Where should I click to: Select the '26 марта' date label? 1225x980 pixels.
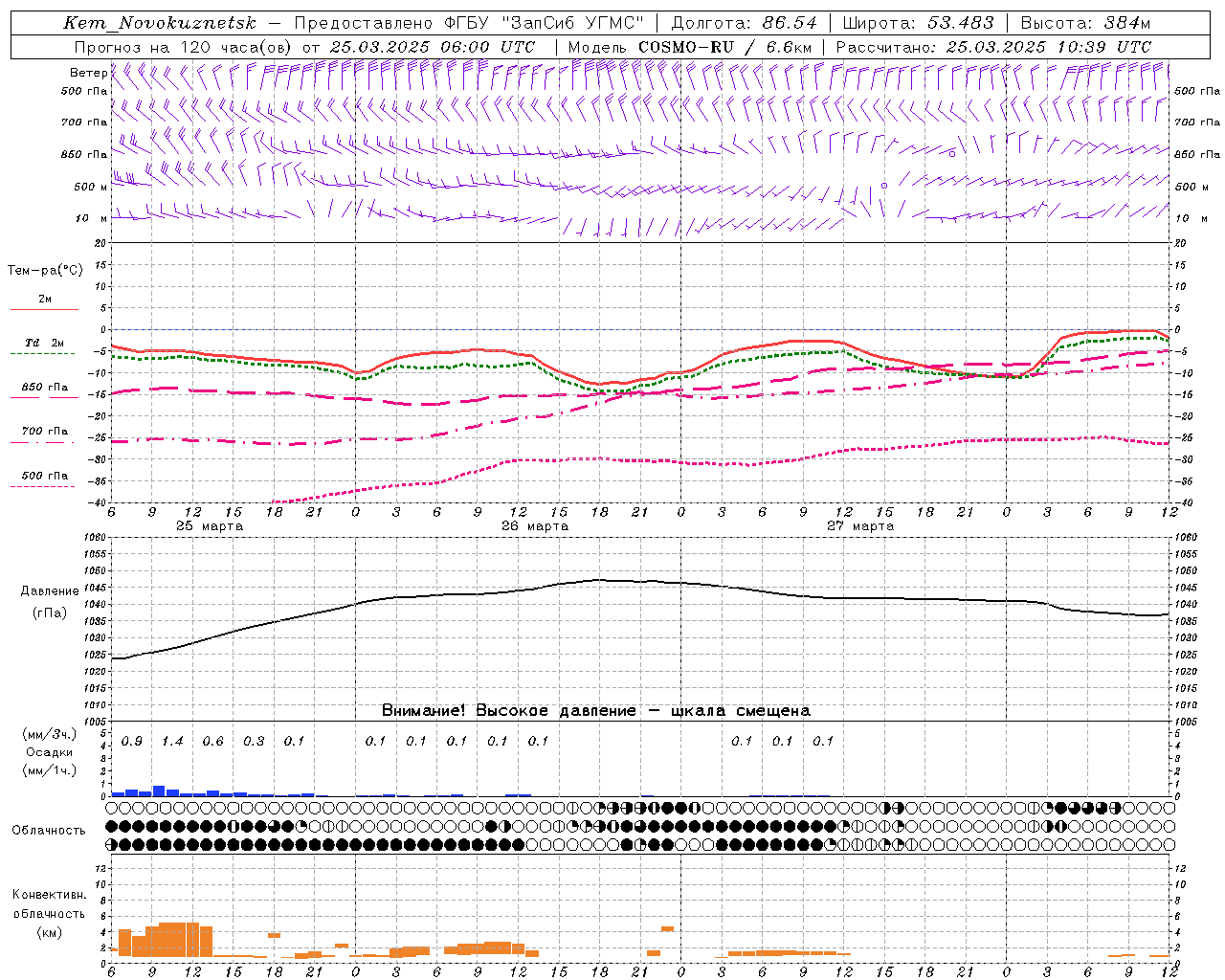[536, 526]
